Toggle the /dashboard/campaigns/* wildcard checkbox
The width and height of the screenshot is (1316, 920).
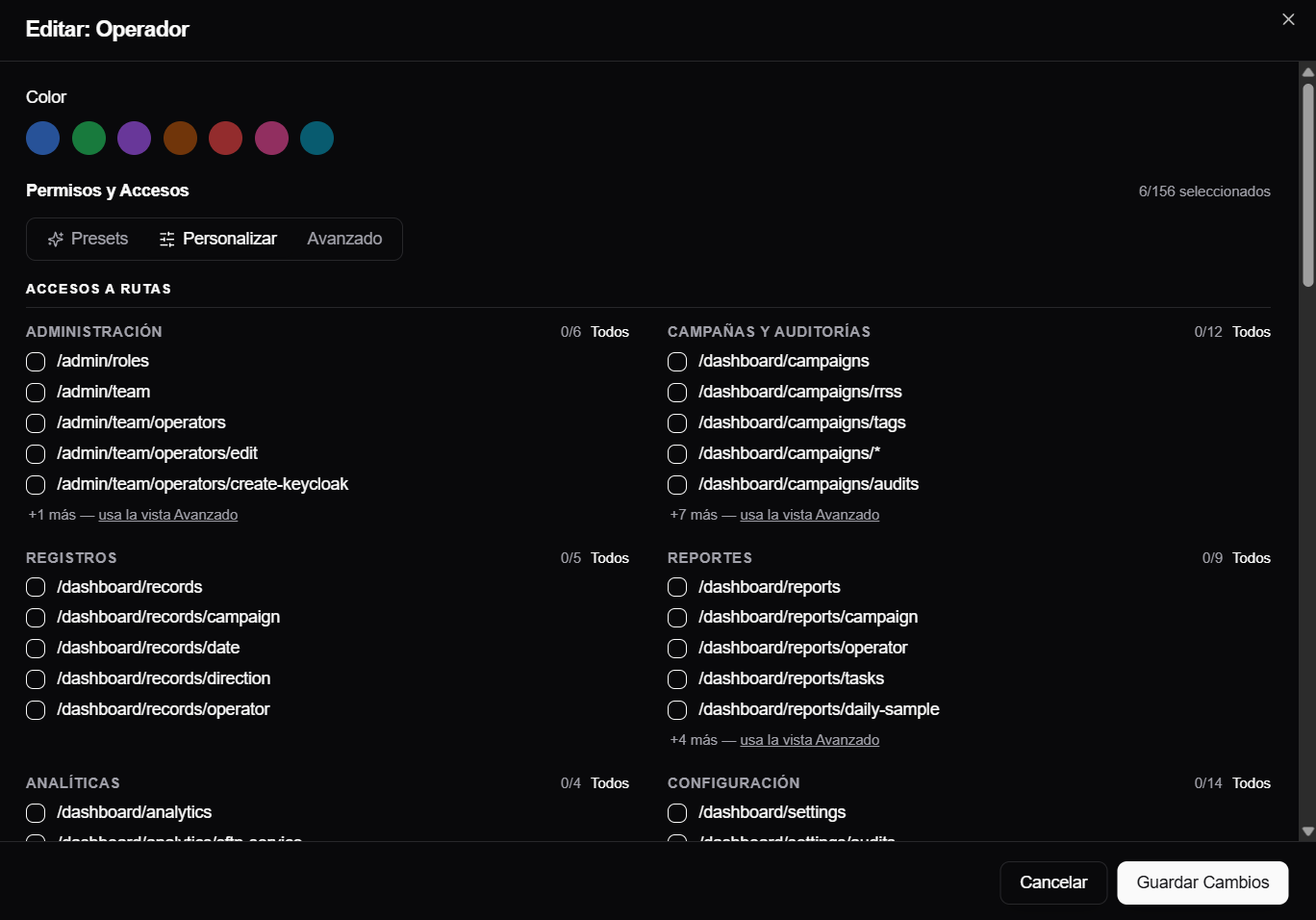click(x=677, y=454)
